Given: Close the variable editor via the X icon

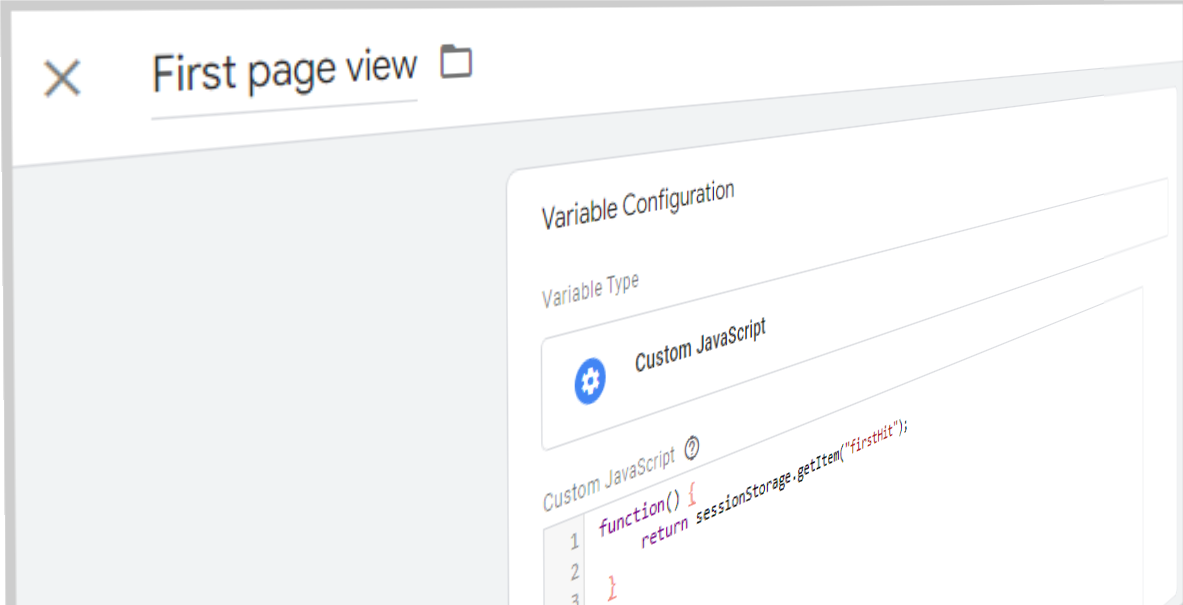Looking at the screenshot, I should click(62, 79).
